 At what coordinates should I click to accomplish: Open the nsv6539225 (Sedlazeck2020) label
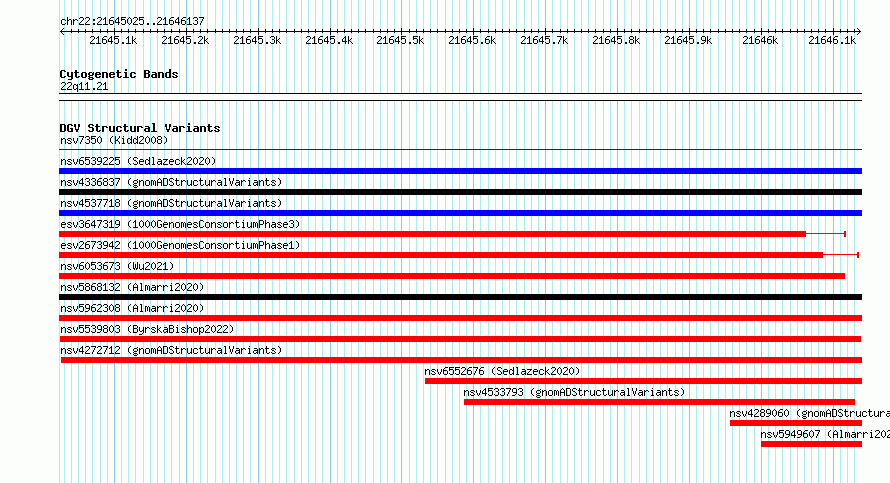(x=138, y=161)
